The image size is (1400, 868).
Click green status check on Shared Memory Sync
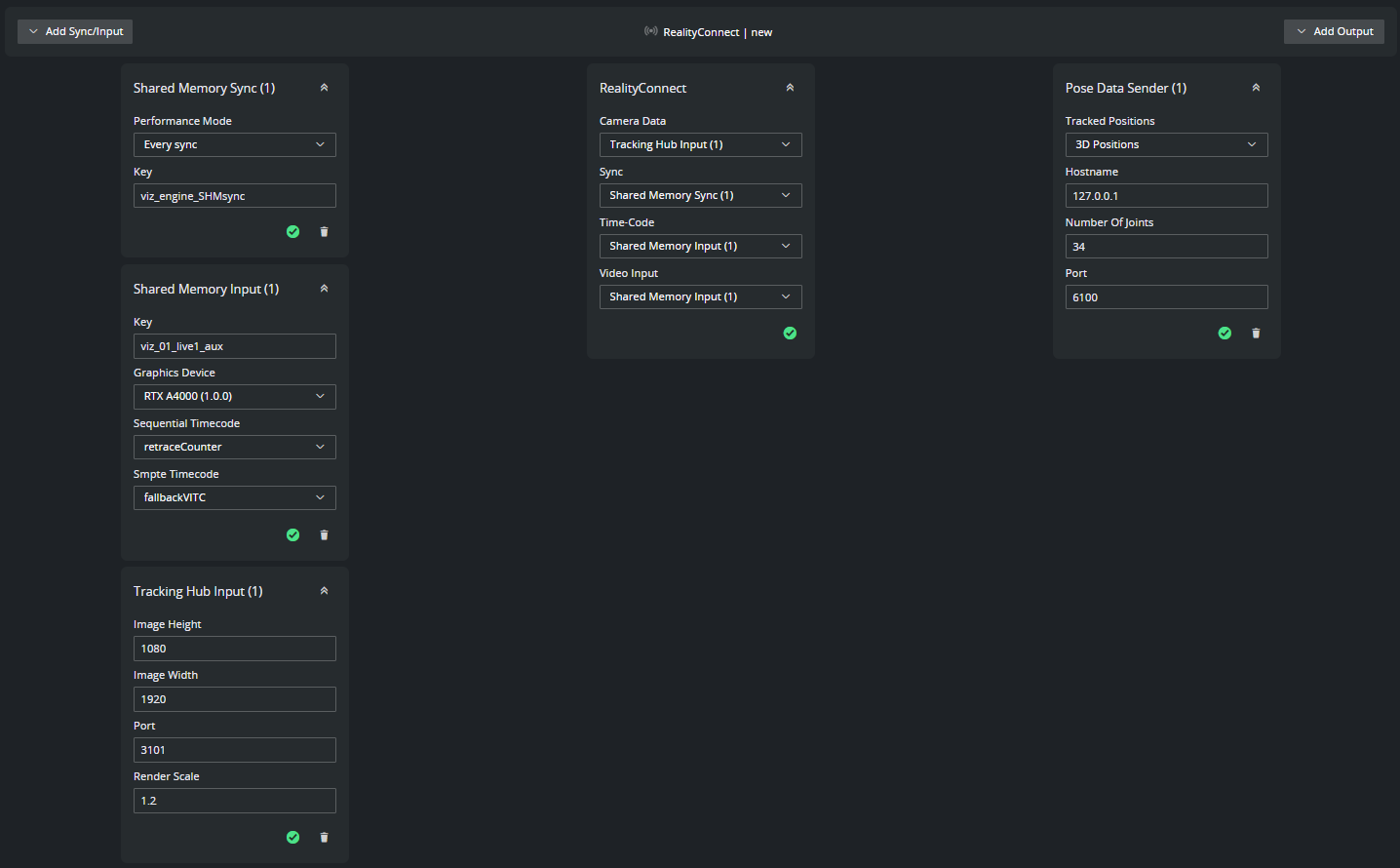tap(292, 232)
